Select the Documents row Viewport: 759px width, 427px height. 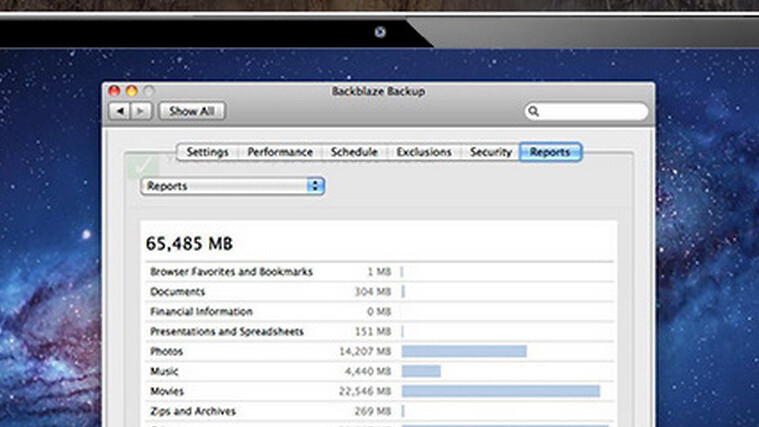380,291
